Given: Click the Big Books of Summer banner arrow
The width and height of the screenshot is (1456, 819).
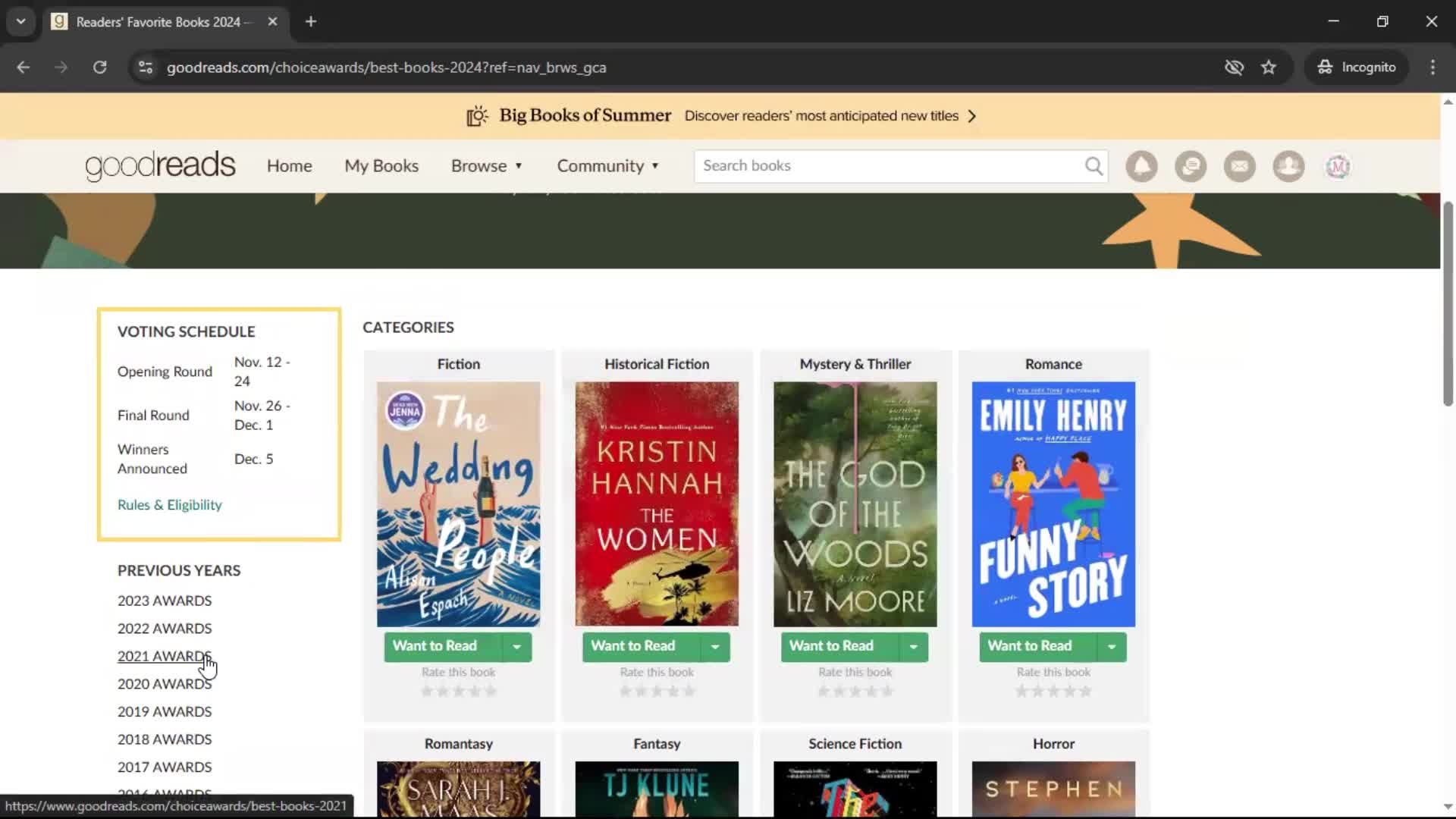Looking at the screenshot, I should coord(971,116).
